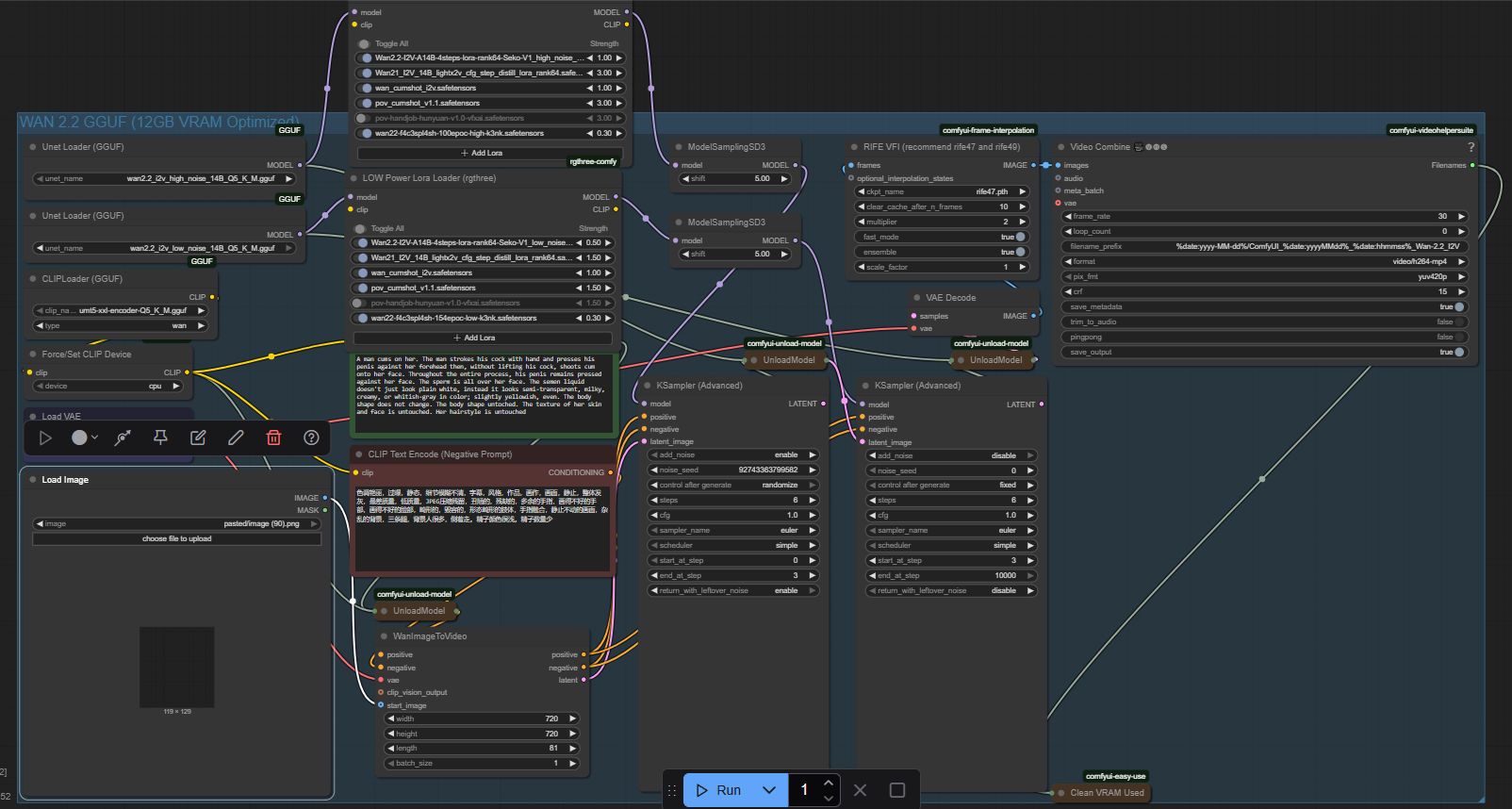The height and width of the screenshot is (809, 1512).
Task: Open the format combo in Video Combine
Action: [x=1264, y=261]
